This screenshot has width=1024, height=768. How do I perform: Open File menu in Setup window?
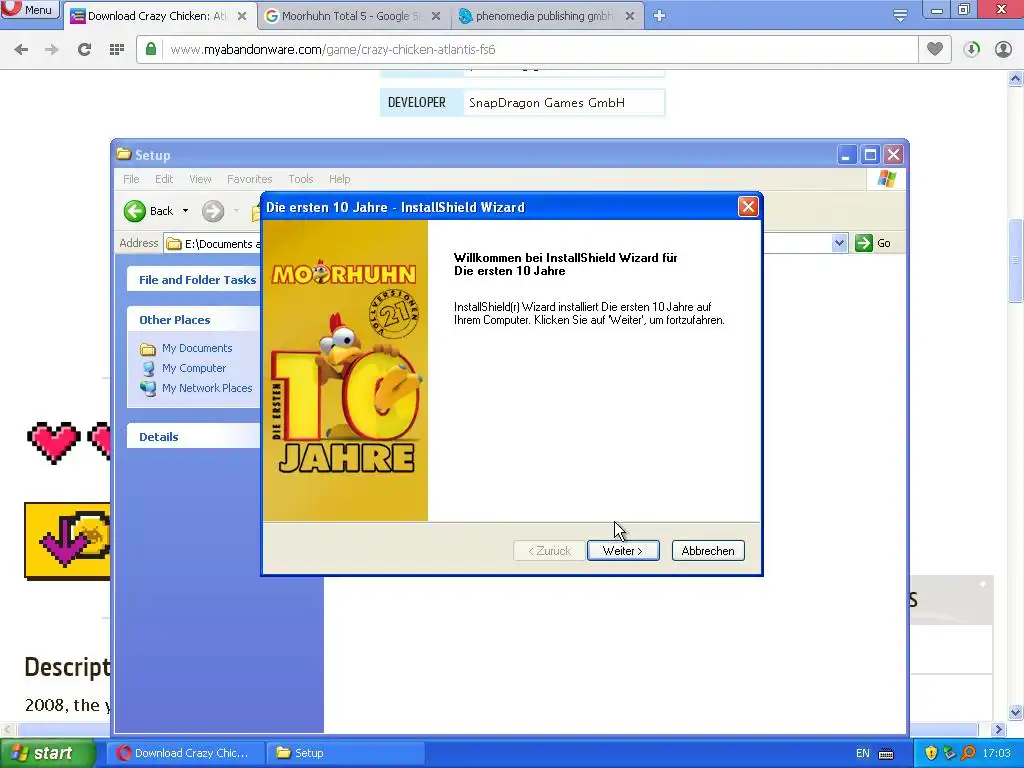point(131,179)
